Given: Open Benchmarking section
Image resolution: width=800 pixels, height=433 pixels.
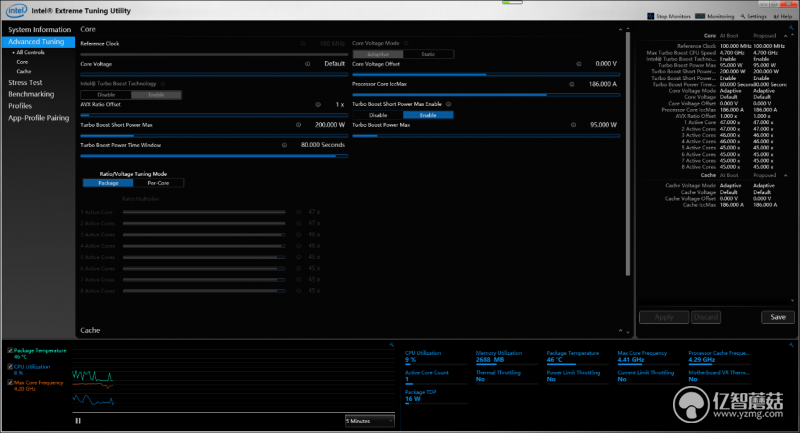Looking at the screenshot, I should click(31, 94).
